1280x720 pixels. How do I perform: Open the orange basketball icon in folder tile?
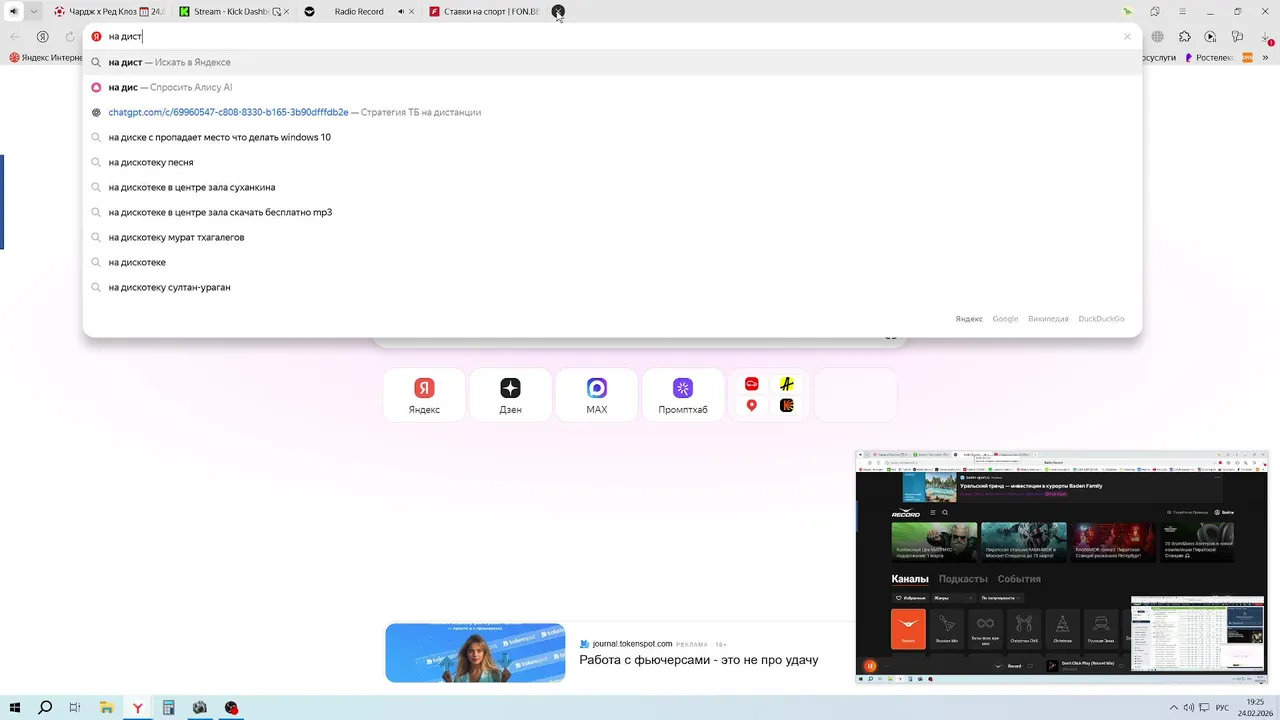click(x=787, y=405)
